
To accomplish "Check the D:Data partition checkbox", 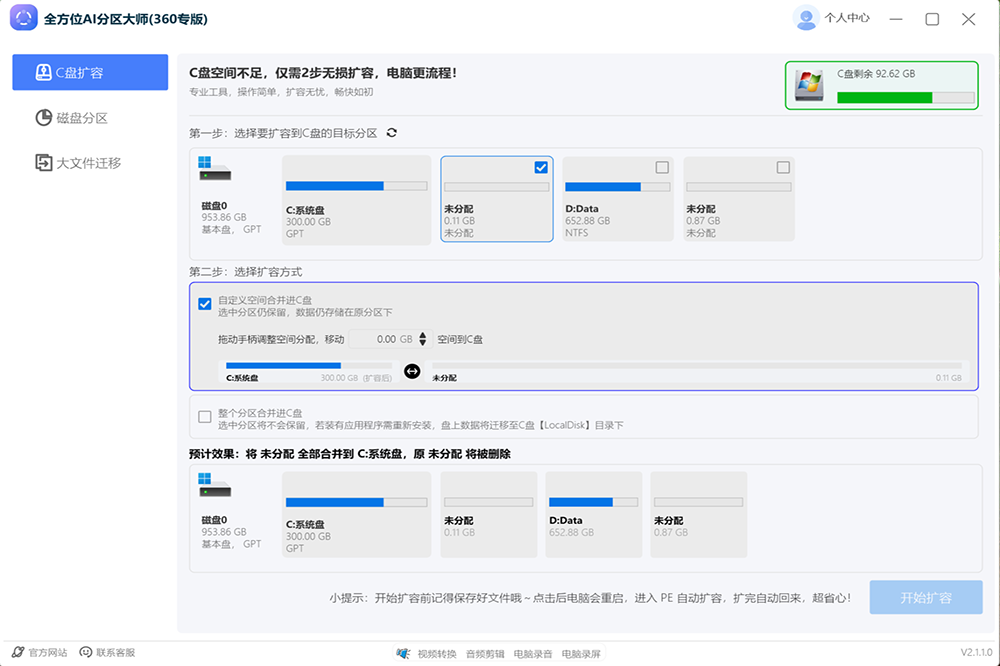I will tap(661, 168).
